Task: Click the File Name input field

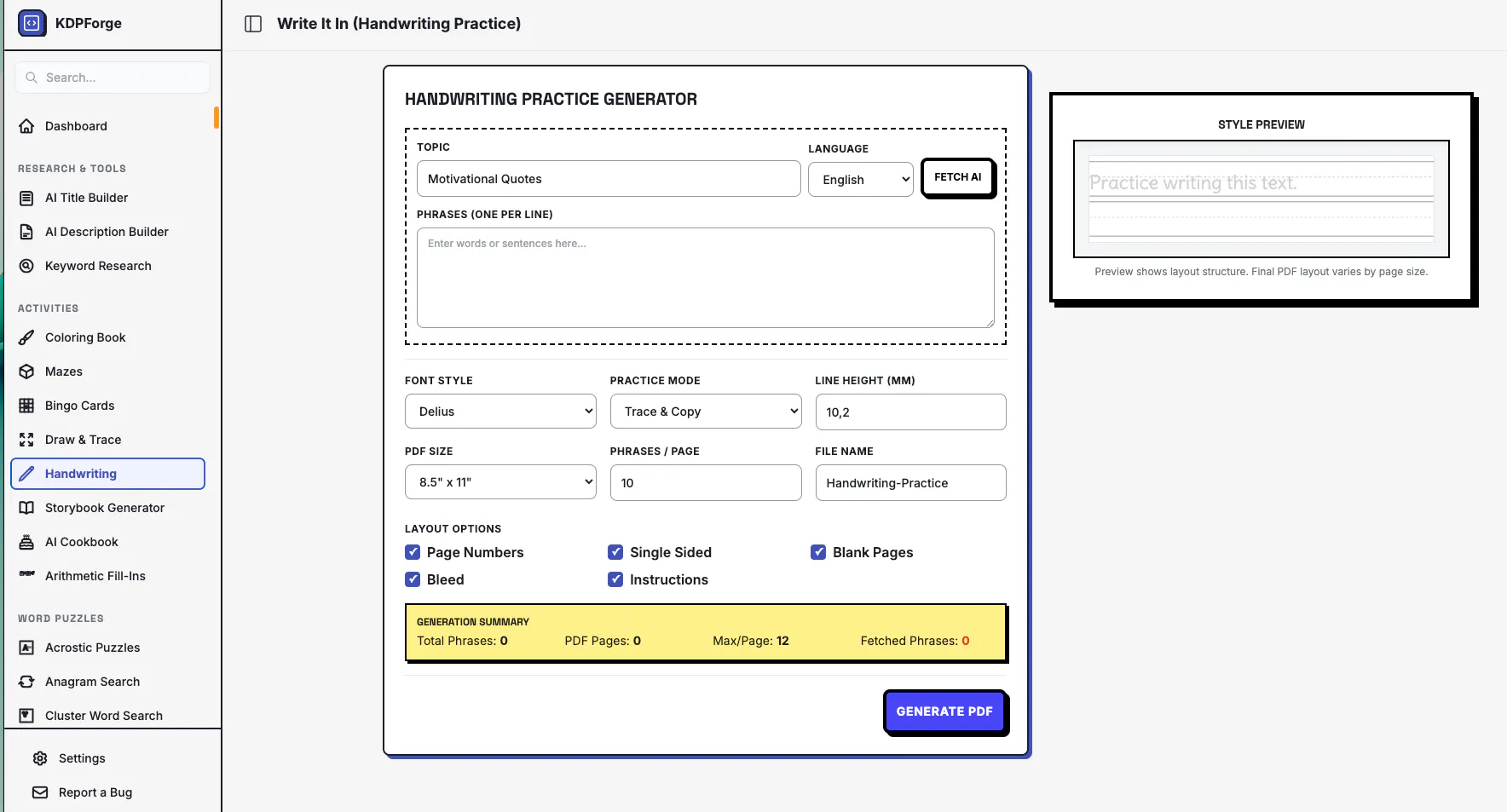Action: (x=910, y=482)
